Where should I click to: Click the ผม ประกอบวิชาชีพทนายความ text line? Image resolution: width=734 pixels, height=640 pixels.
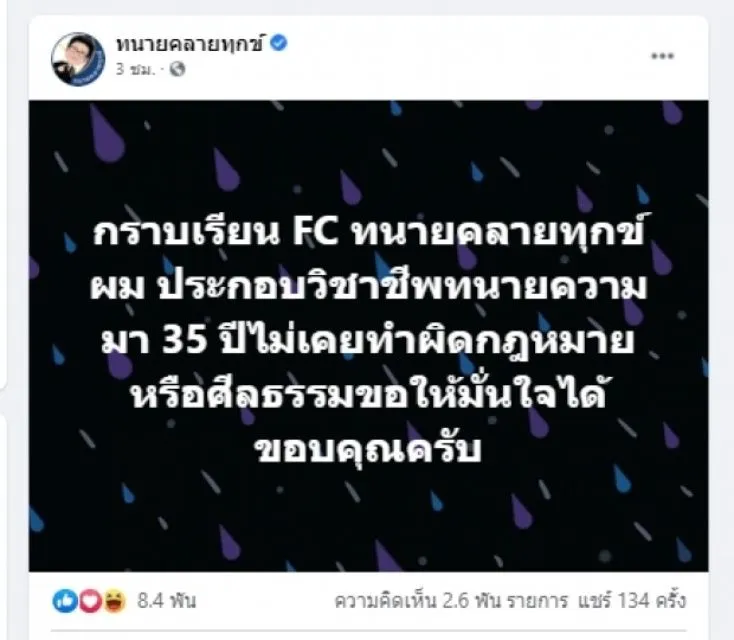click(368, 287)
